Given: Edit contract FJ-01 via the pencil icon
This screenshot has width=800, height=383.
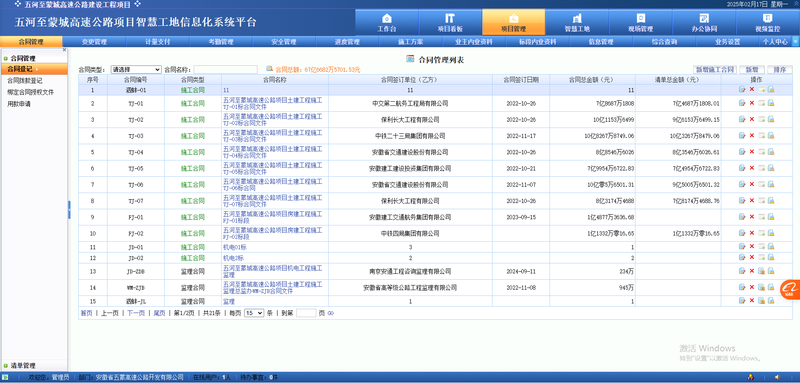Looking at the screenshot, I should pos(742,217).
